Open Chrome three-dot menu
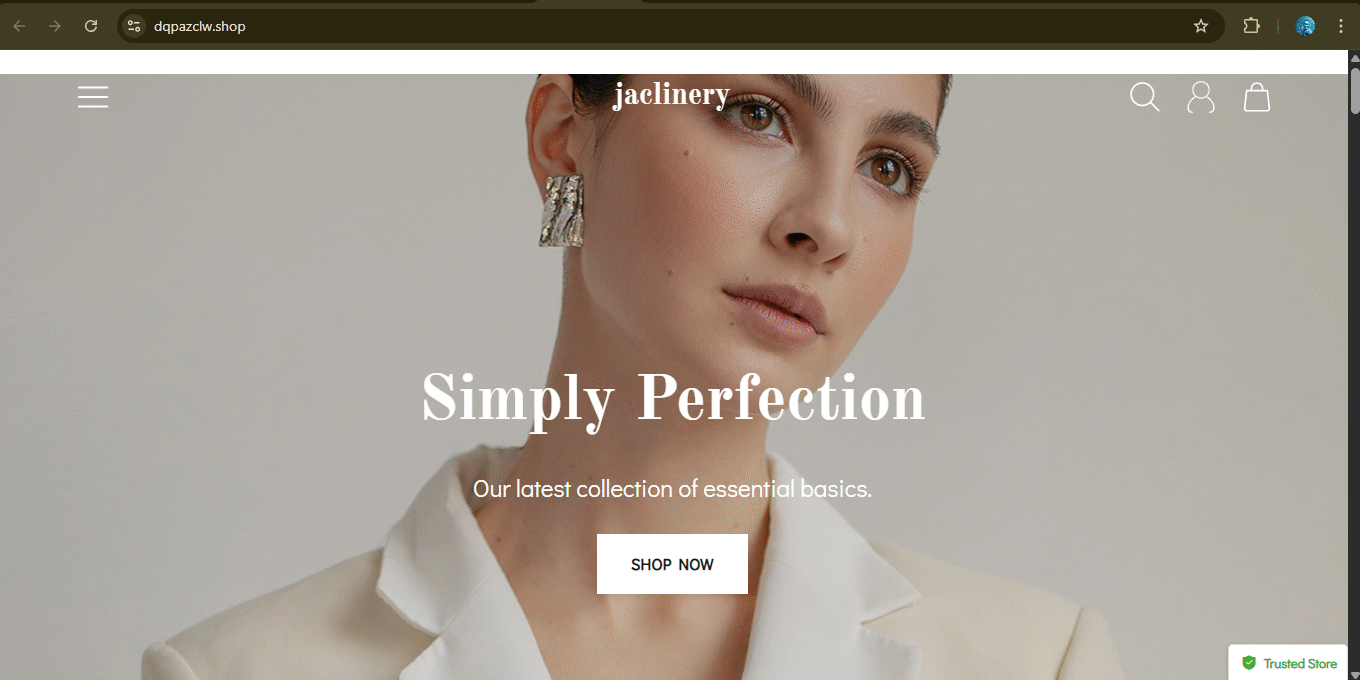 point(1340,26)
